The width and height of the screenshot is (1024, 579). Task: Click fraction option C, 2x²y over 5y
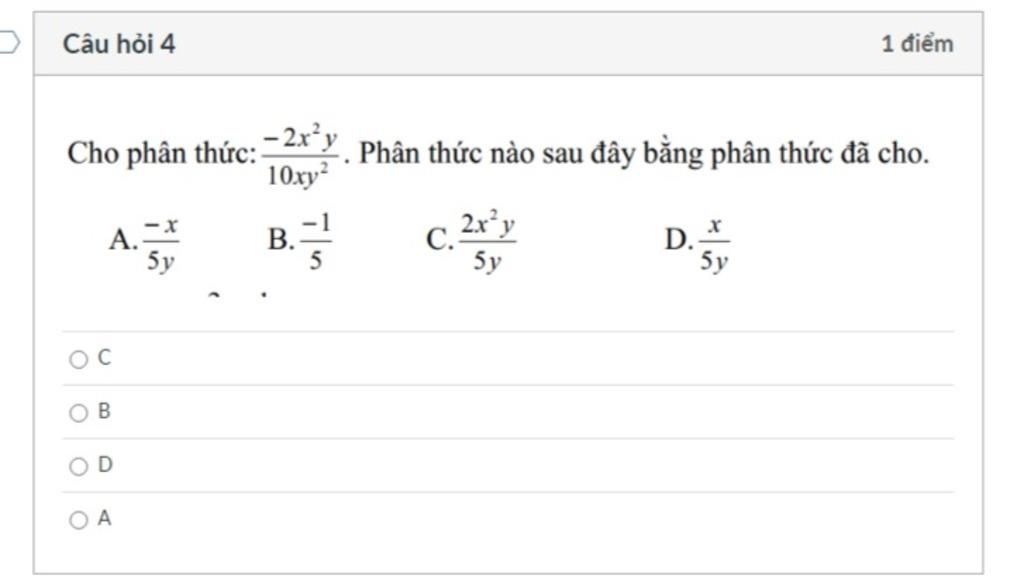tap(487, 241)
